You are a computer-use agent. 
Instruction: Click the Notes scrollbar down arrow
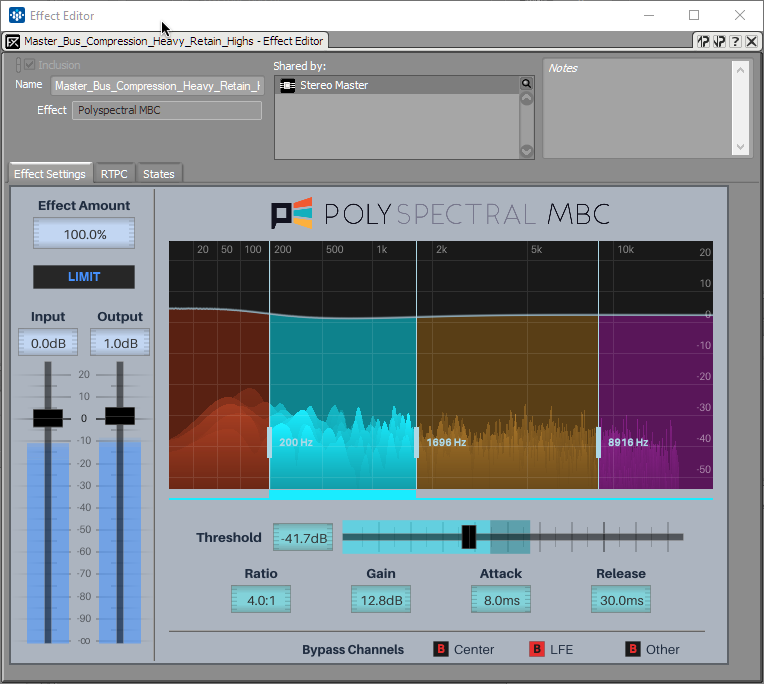click(740, 147)
